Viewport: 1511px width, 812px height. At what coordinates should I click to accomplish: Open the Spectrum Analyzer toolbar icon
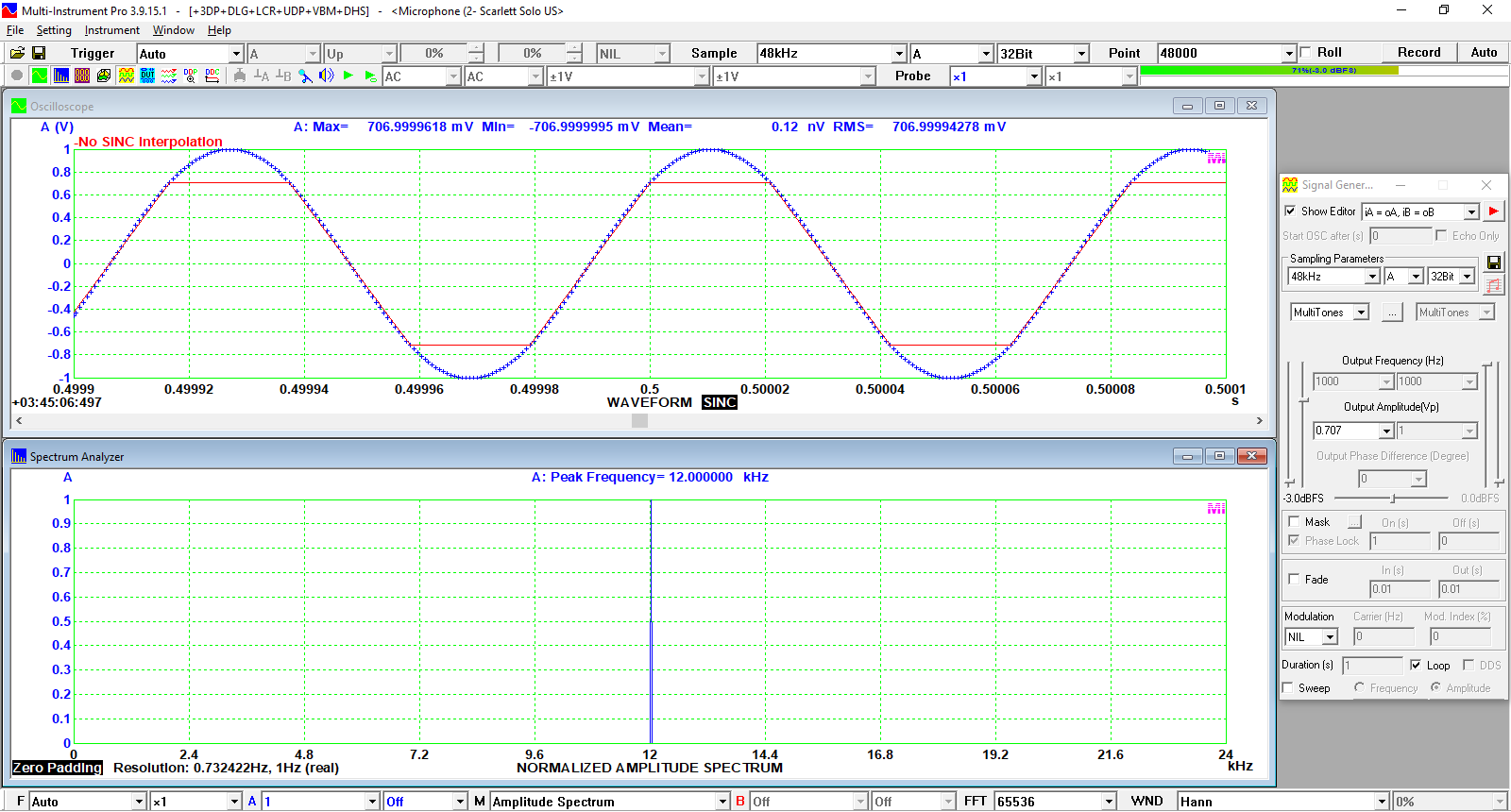[x=60, y=76]
